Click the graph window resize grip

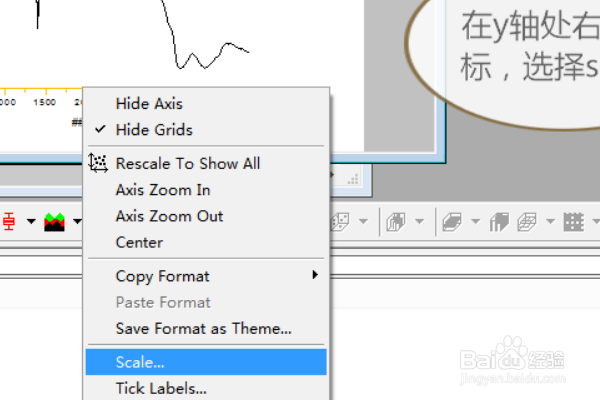pos(353,179)
